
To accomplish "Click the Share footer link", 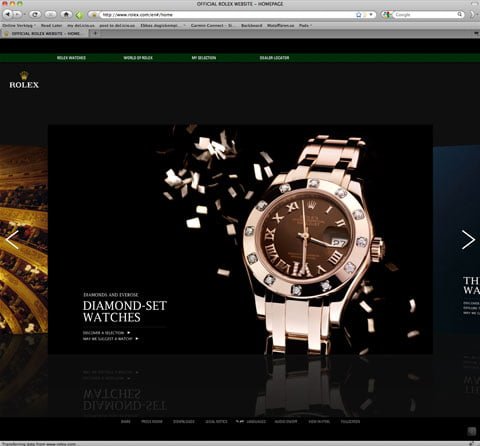I will 126,422.
